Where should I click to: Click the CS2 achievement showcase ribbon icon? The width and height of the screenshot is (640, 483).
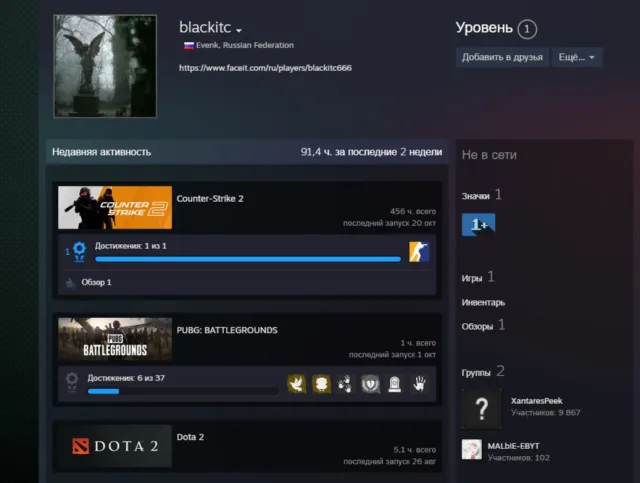point(79,252)
